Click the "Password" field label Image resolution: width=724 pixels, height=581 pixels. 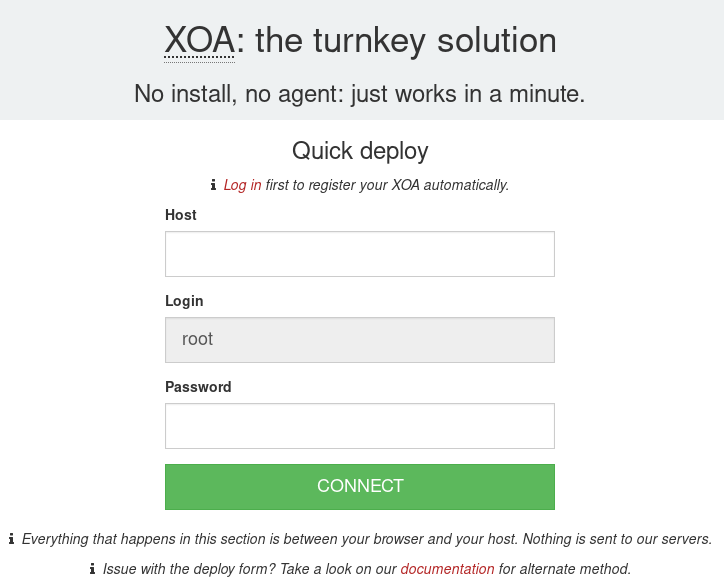click(198, 387)
